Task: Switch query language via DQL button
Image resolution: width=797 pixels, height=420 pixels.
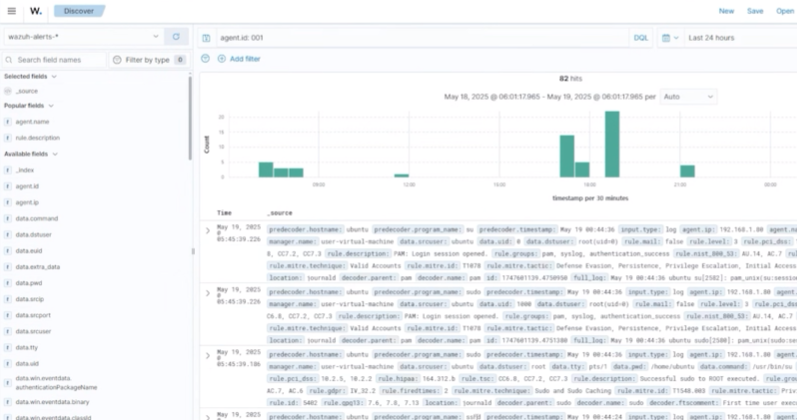Action: pos(641,38)
